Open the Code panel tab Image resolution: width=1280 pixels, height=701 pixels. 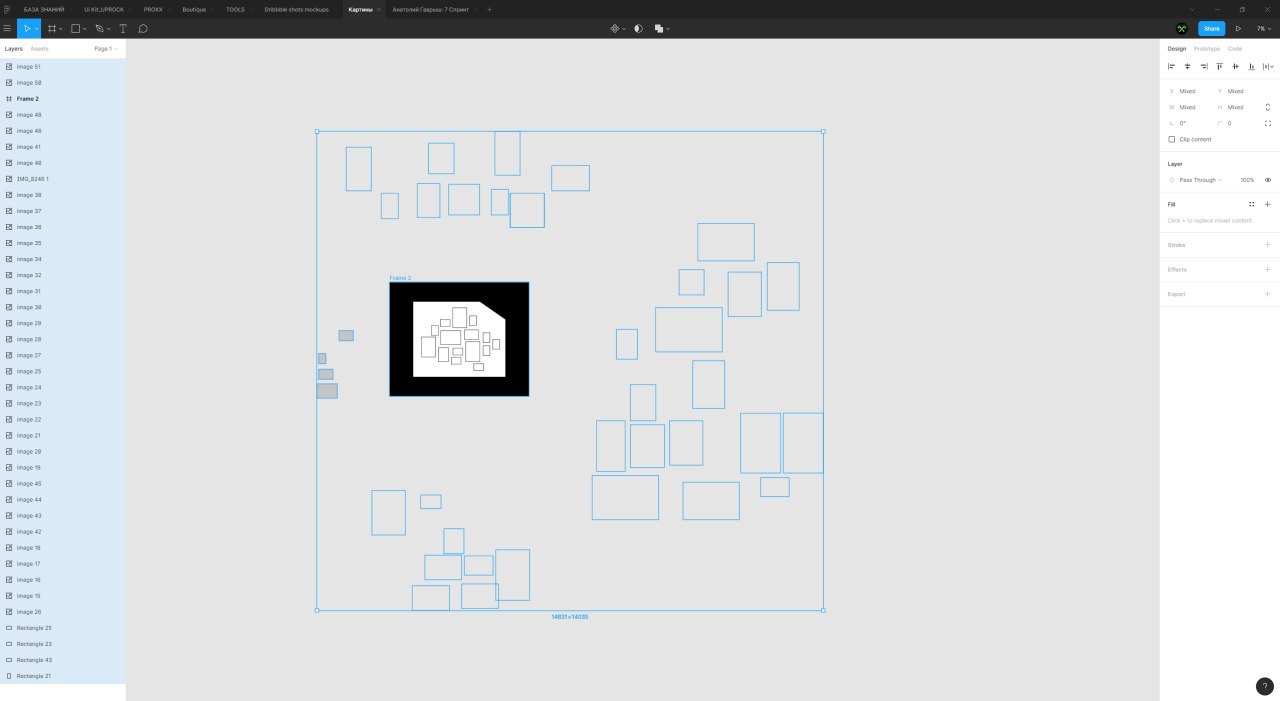[x=1235, y=48]
